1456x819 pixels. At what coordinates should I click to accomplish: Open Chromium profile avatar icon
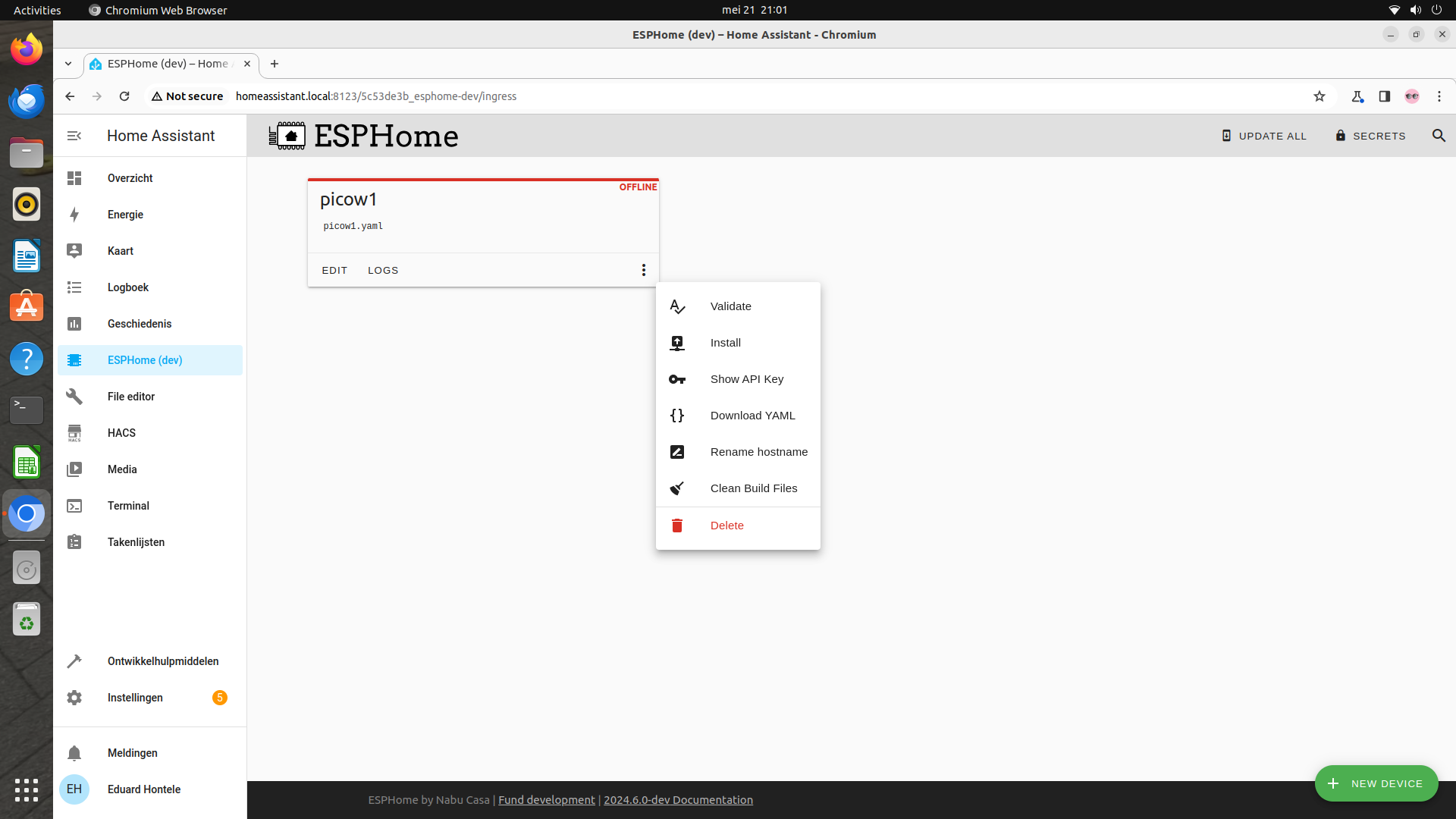click(1412, 96)
